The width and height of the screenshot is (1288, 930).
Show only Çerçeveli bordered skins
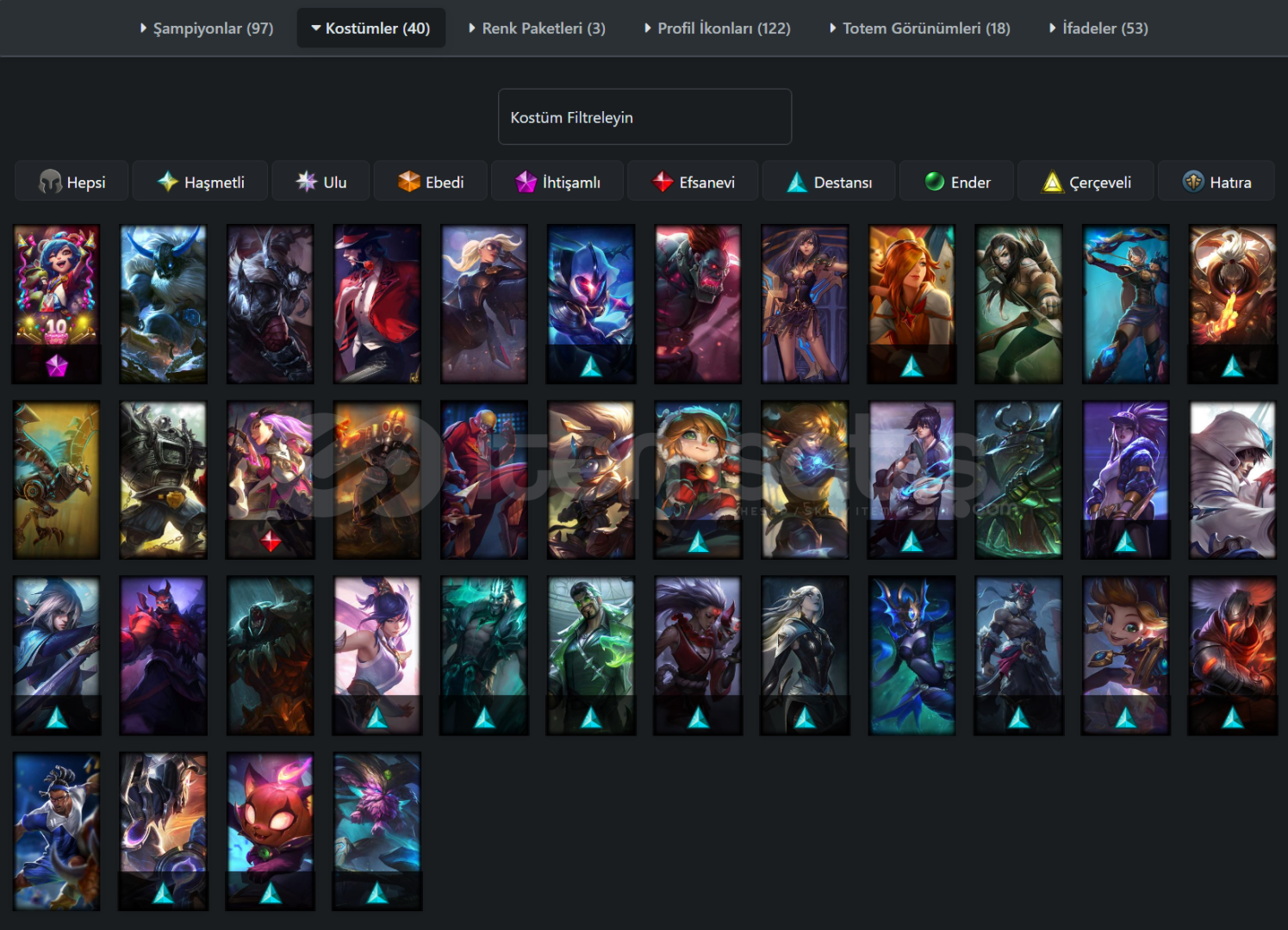pyautogui.click(x=1086, y=182)
